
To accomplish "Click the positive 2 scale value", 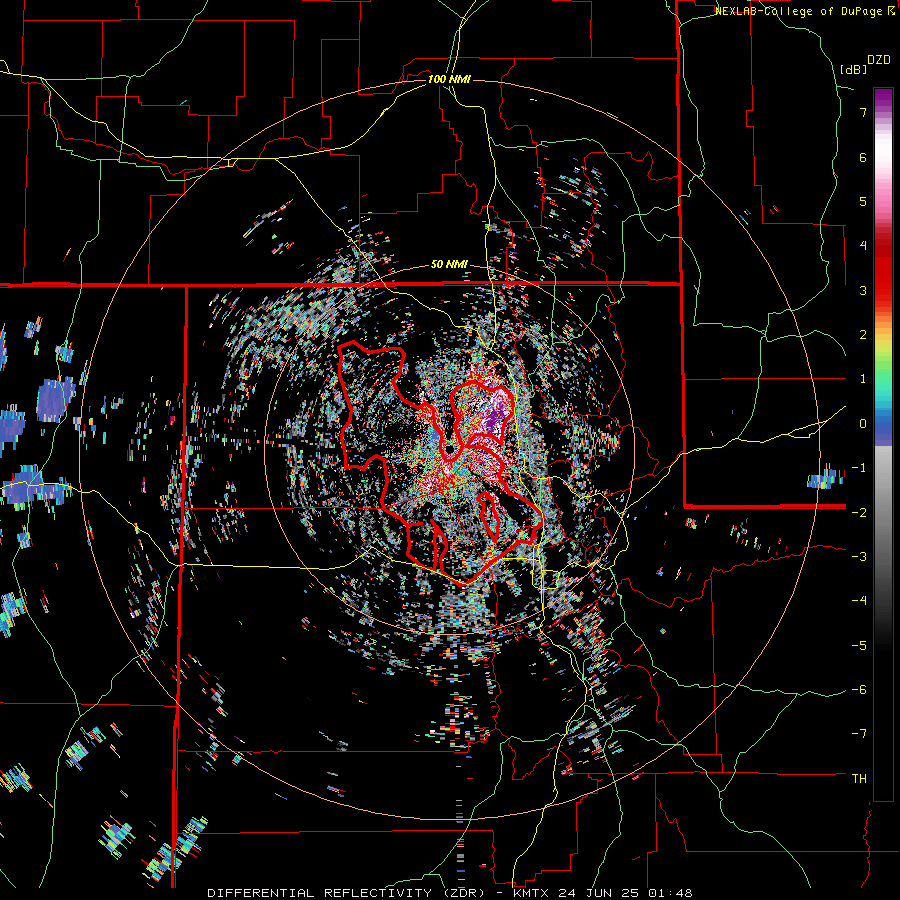I will coord(863,335).
